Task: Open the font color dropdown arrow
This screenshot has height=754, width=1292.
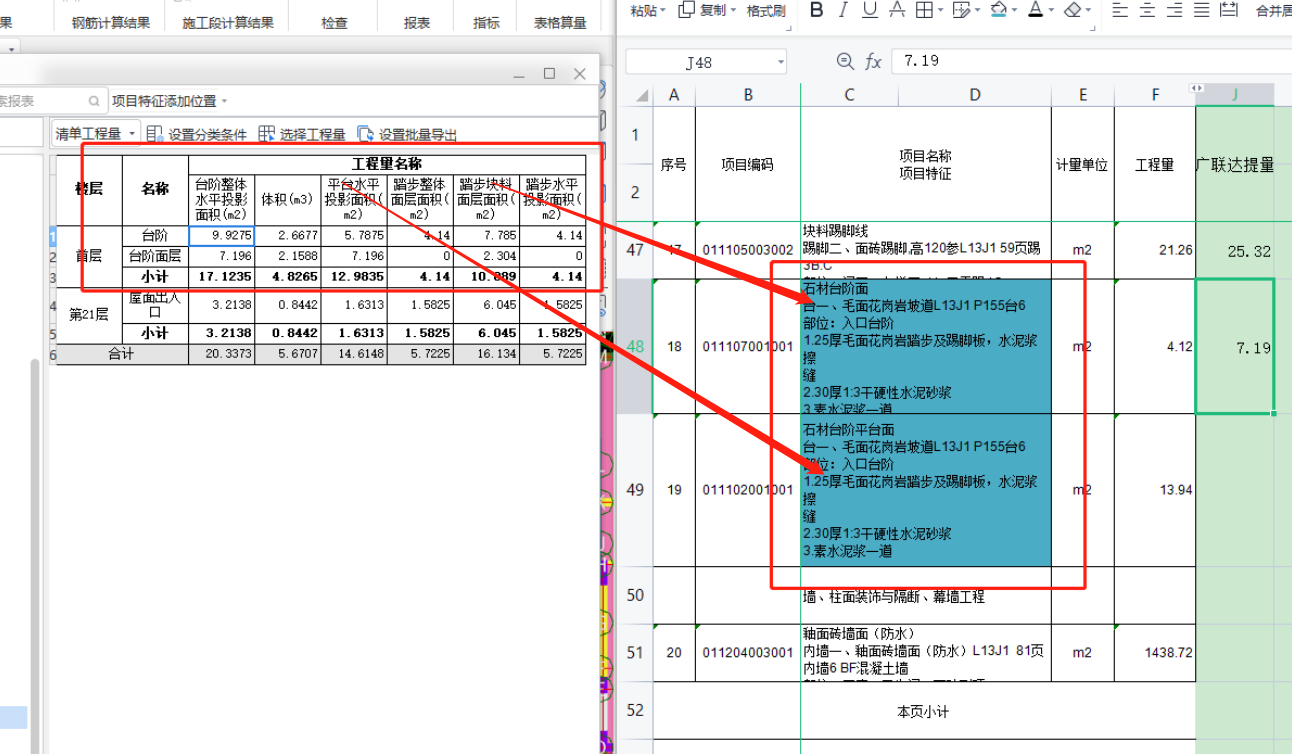Action: click(x=1051, y=10)
